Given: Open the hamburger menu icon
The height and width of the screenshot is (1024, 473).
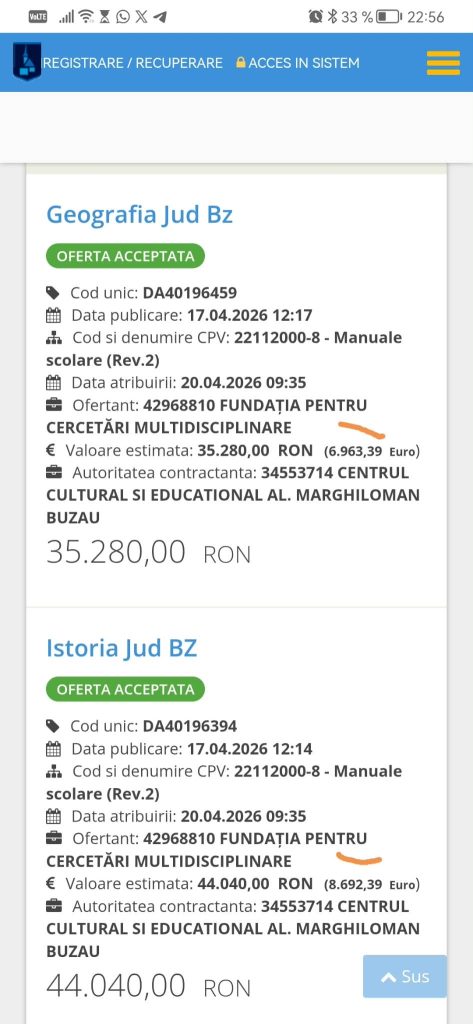Looking at the screenshot, I should [x=443, y=63].
